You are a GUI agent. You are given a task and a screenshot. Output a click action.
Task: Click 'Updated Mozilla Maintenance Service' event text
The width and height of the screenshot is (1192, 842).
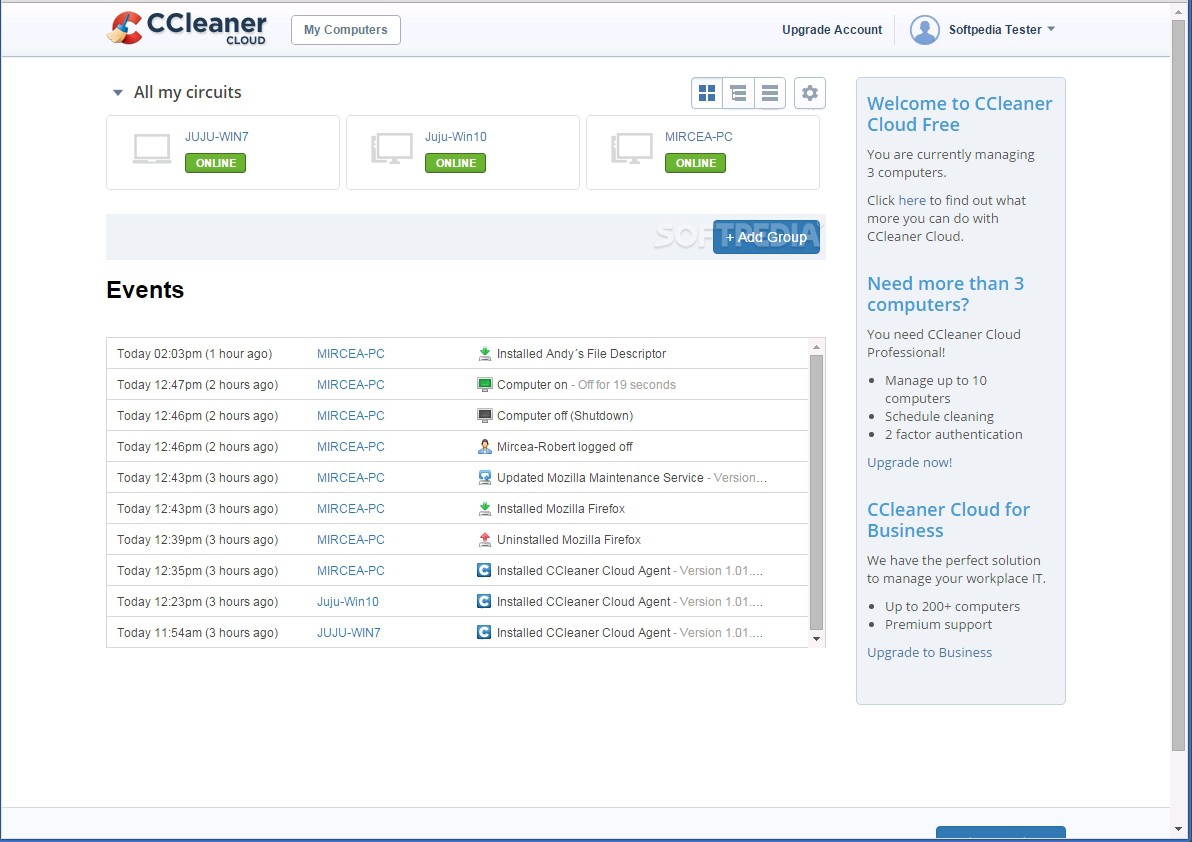600,477
